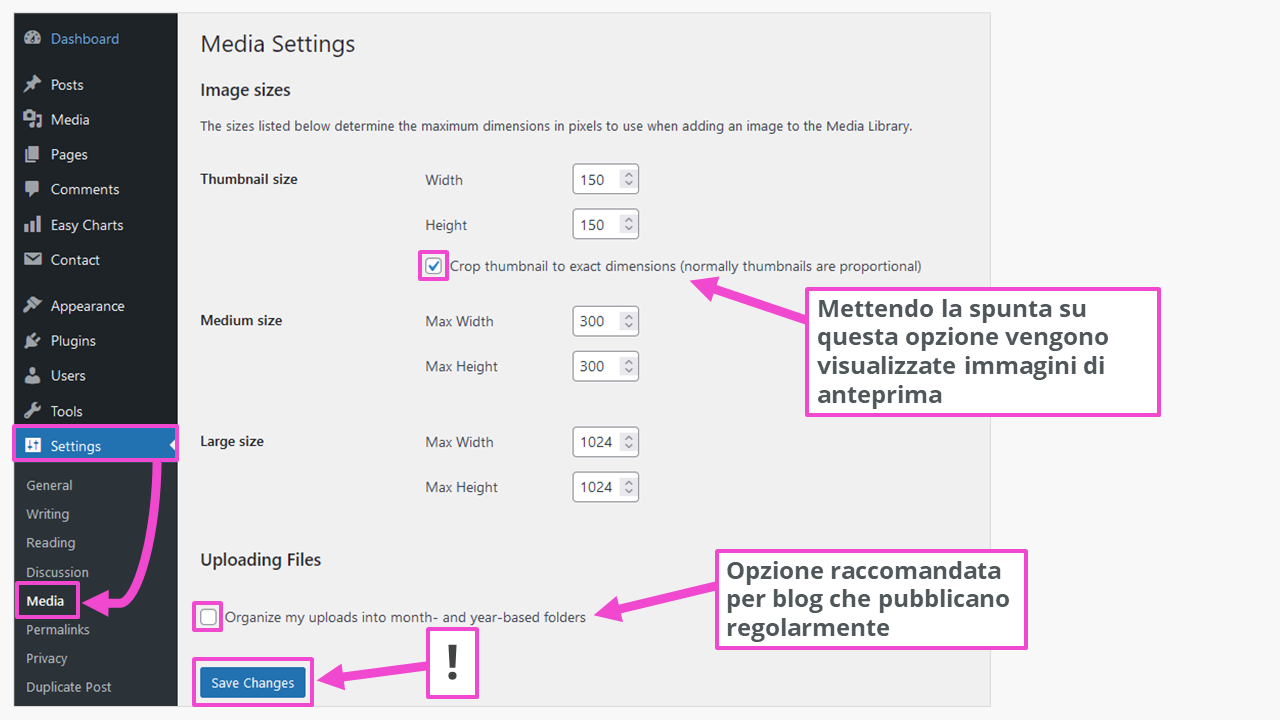The width and height of the screenshot is (1280, 720).
Task: Open the Comments speech bubble icon
Action: coord(32,189)
